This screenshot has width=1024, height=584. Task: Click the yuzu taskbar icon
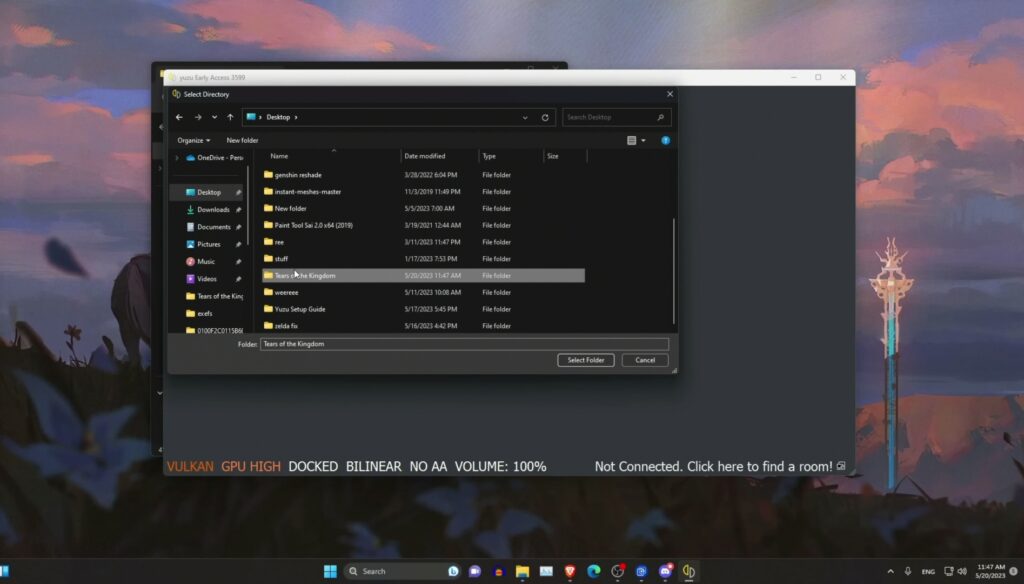(689, 572)
